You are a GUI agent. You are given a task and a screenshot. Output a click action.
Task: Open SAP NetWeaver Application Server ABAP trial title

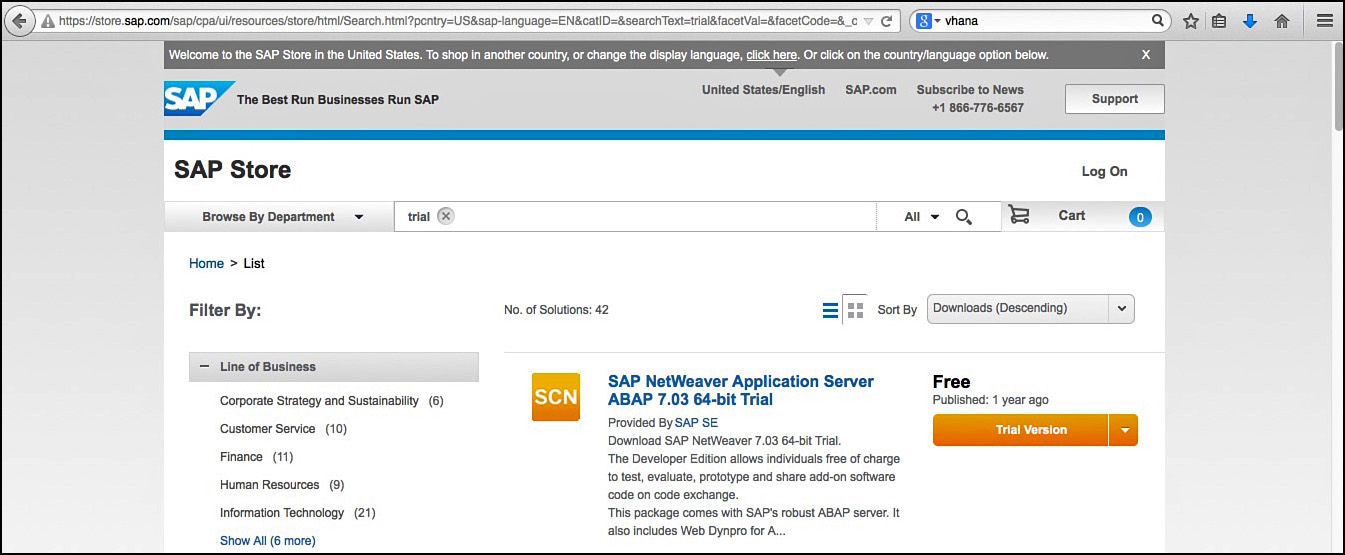tap(740, 390)
